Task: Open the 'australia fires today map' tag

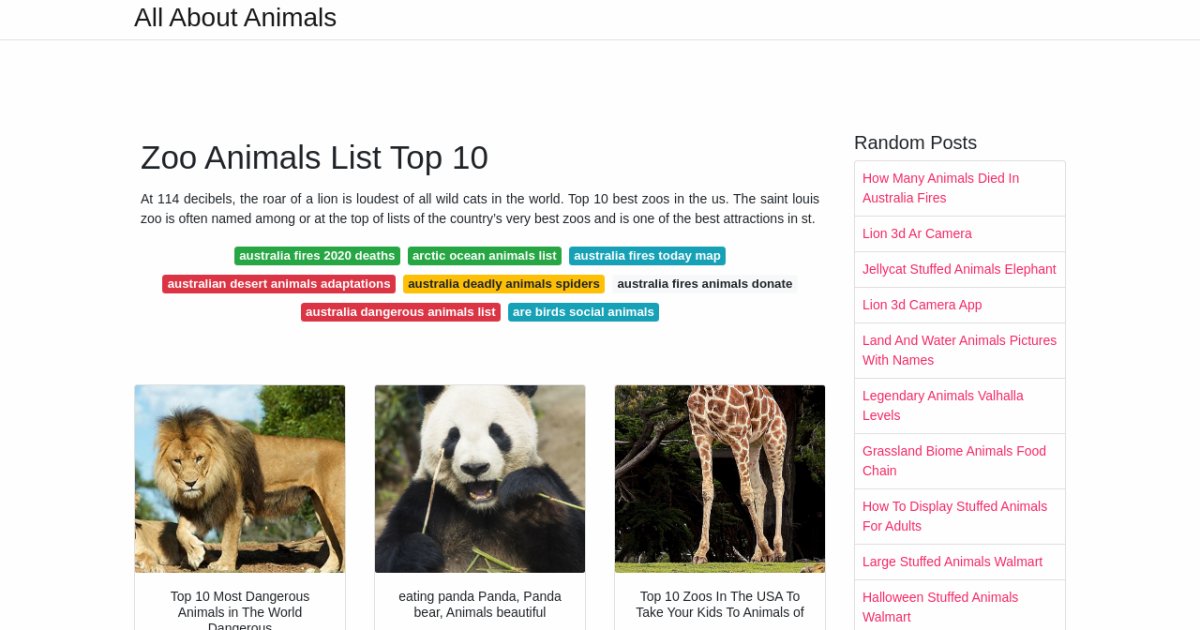Action: click(647, 256)
